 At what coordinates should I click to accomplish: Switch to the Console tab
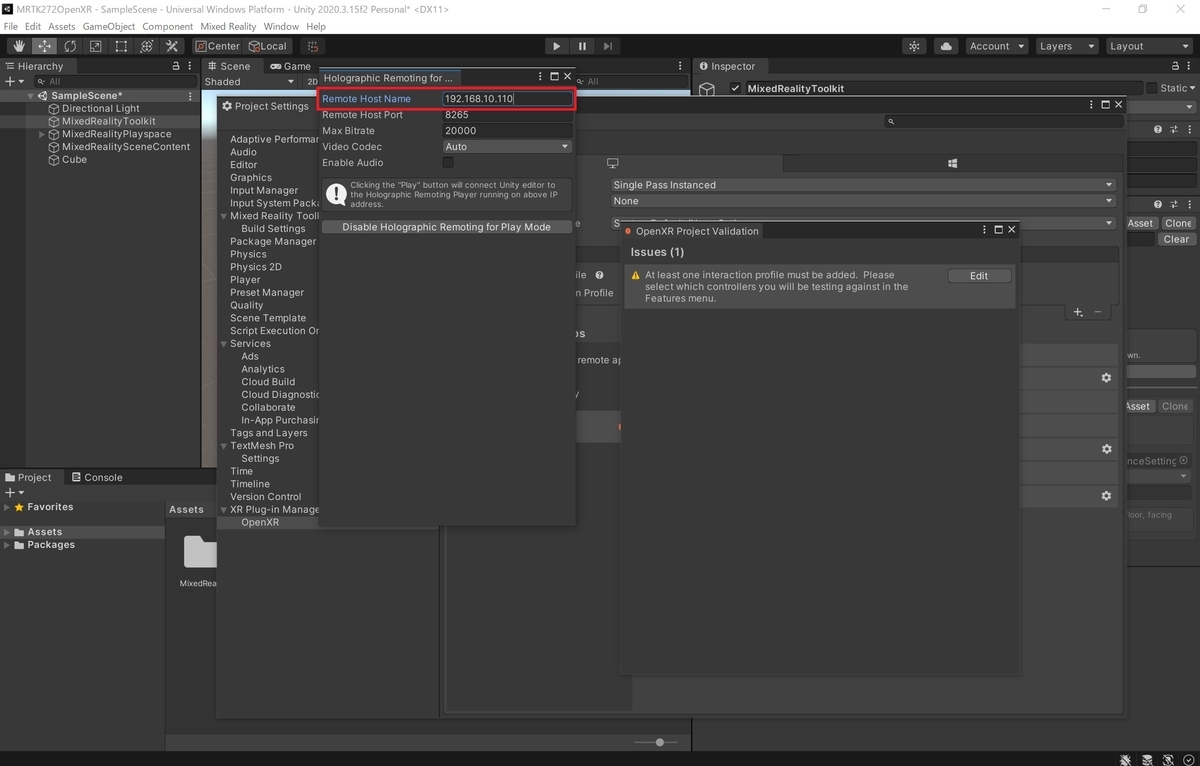97,478
